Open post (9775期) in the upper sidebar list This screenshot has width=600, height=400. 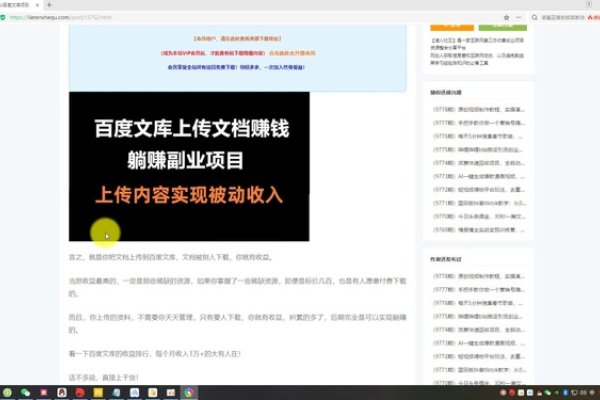point(478,150)
